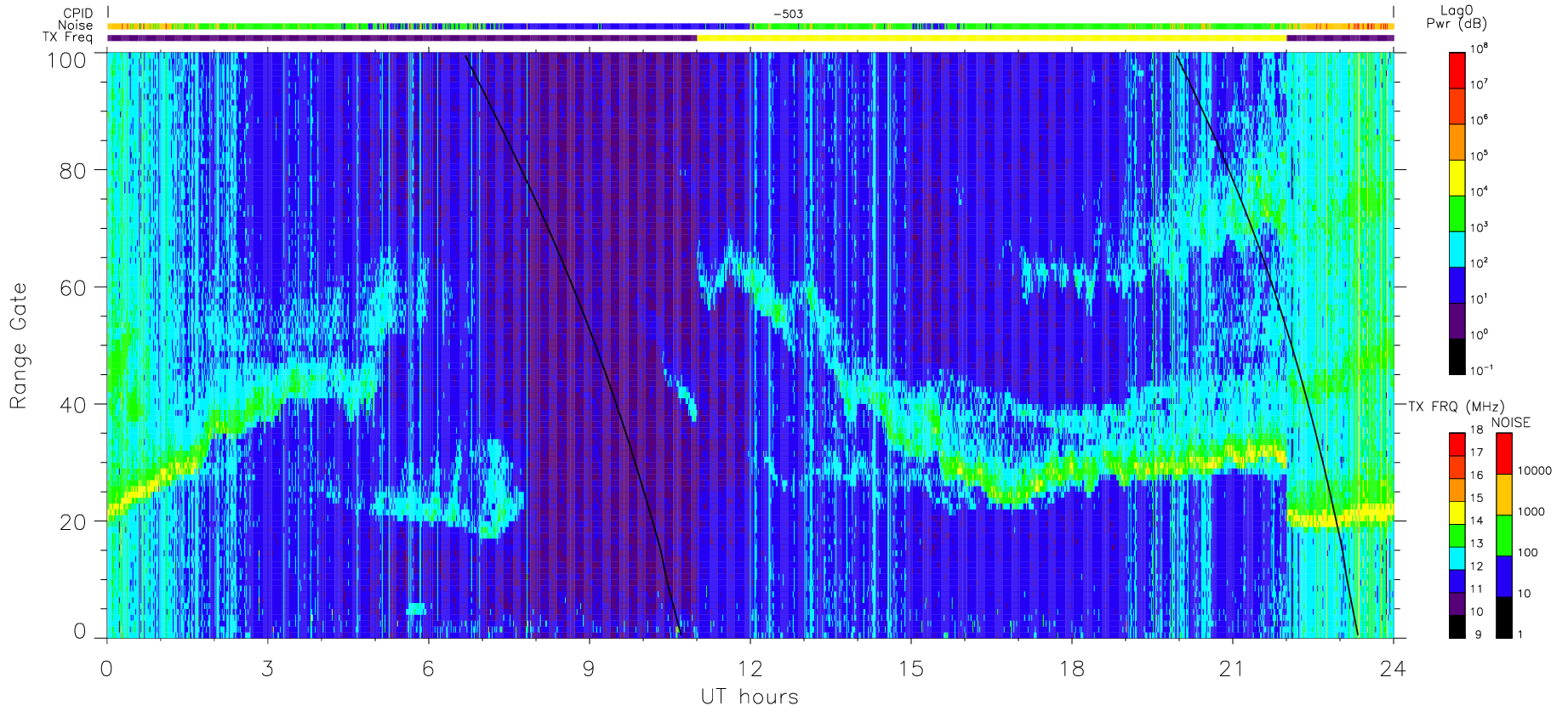
Task: Click the 12 tick label on UT hours axis
Action: click(x=750, y=669)
